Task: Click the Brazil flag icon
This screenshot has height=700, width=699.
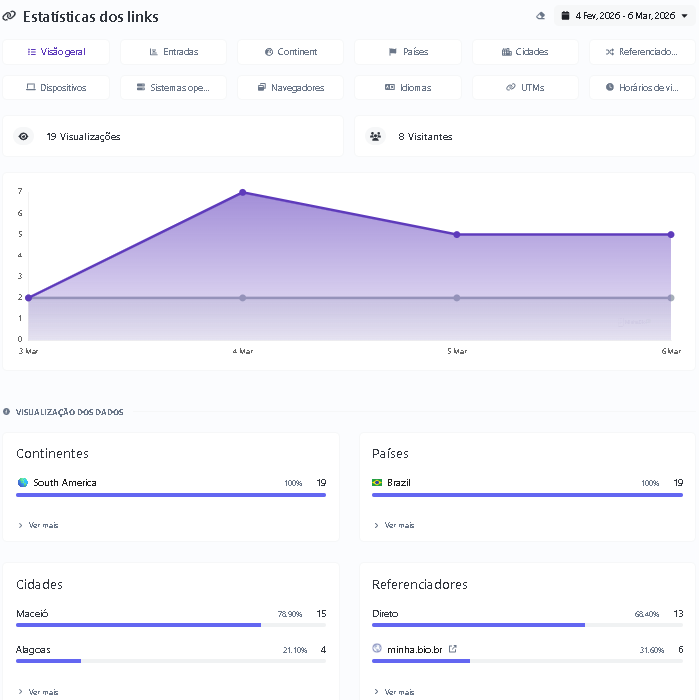Action: (x=377, y=483)
